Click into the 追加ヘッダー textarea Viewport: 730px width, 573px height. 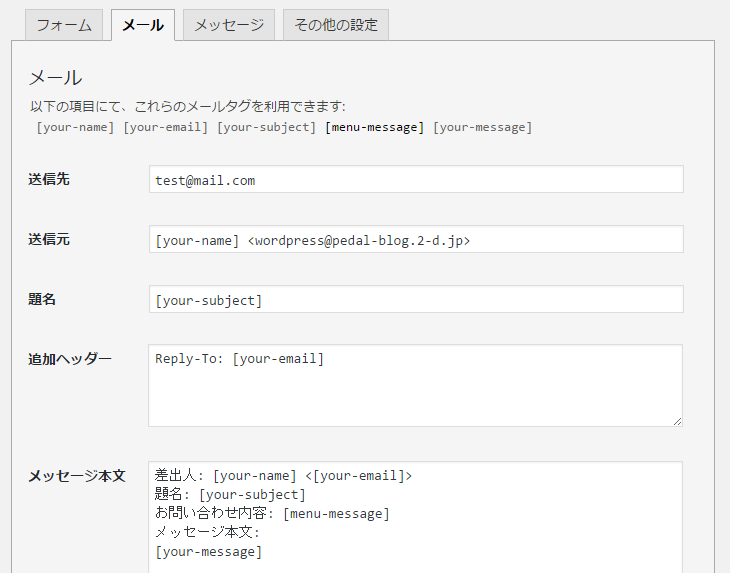(x=415, y=385)
